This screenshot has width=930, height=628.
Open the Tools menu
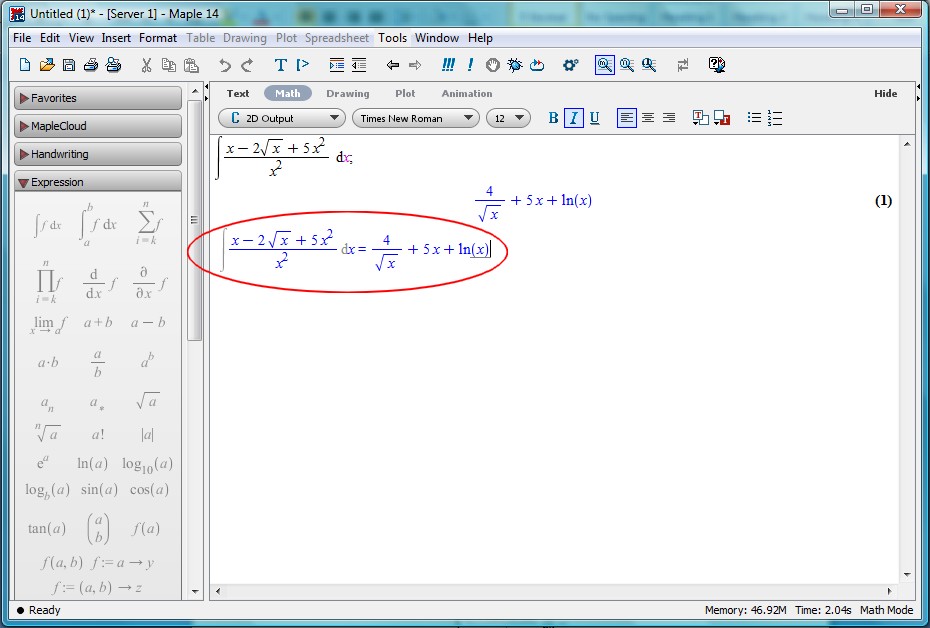pyautogui.click(x=392, y=38)
